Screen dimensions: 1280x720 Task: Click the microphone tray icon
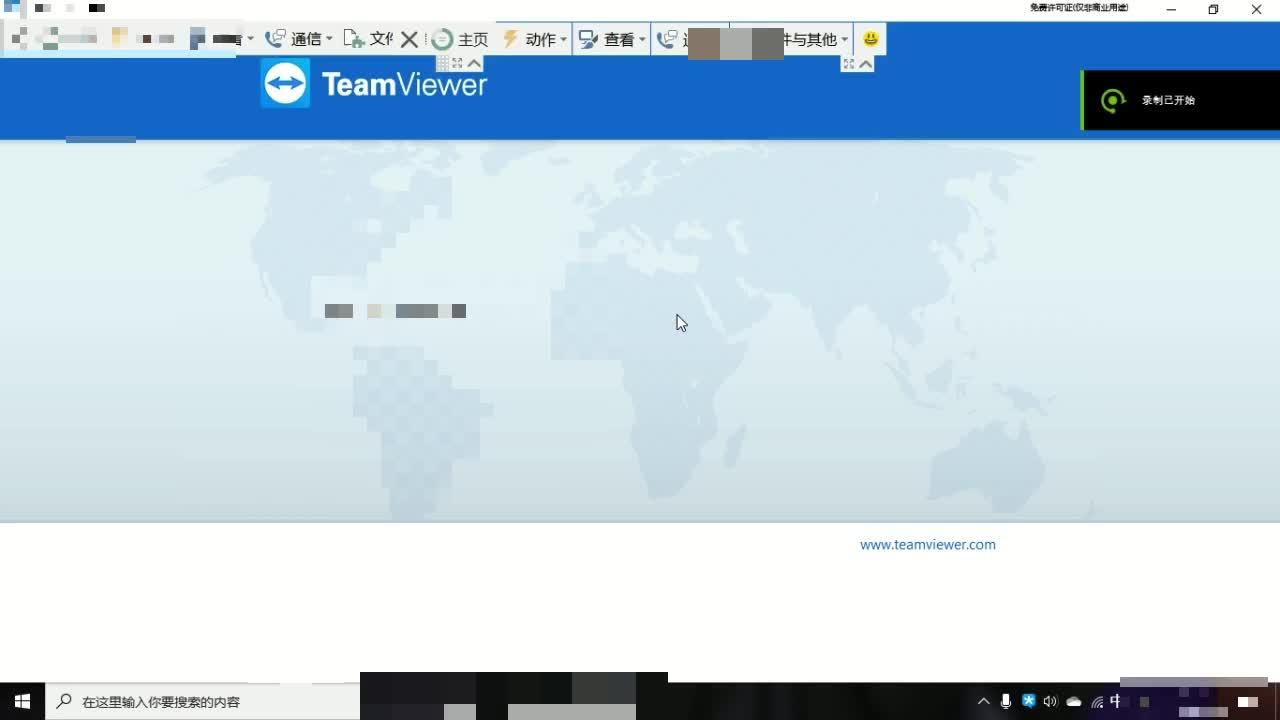(1006, 702)
